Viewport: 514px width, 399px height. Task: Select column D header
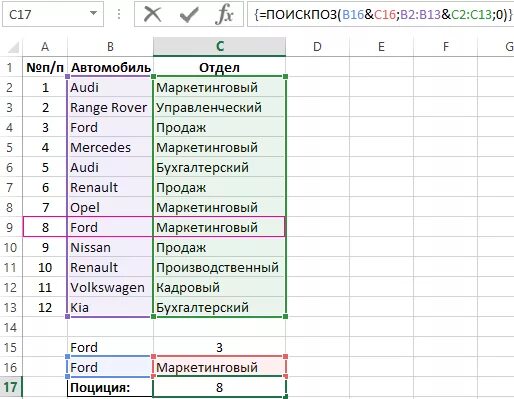click(x=317, y=47)
